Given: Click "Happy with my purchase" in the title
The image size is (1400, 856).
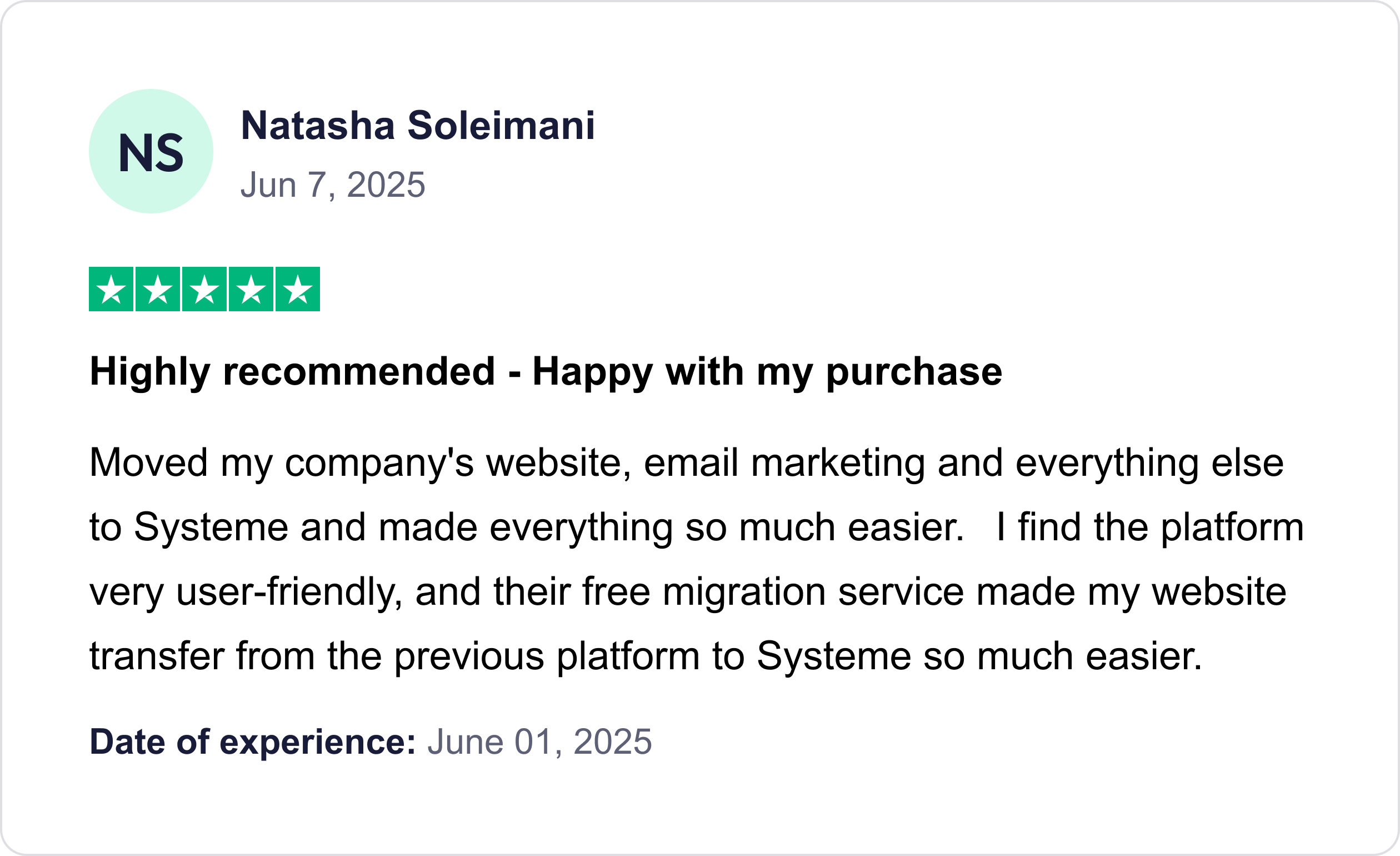Looking at the screenshot, I should pyautogui.click(x=767, y=372).
